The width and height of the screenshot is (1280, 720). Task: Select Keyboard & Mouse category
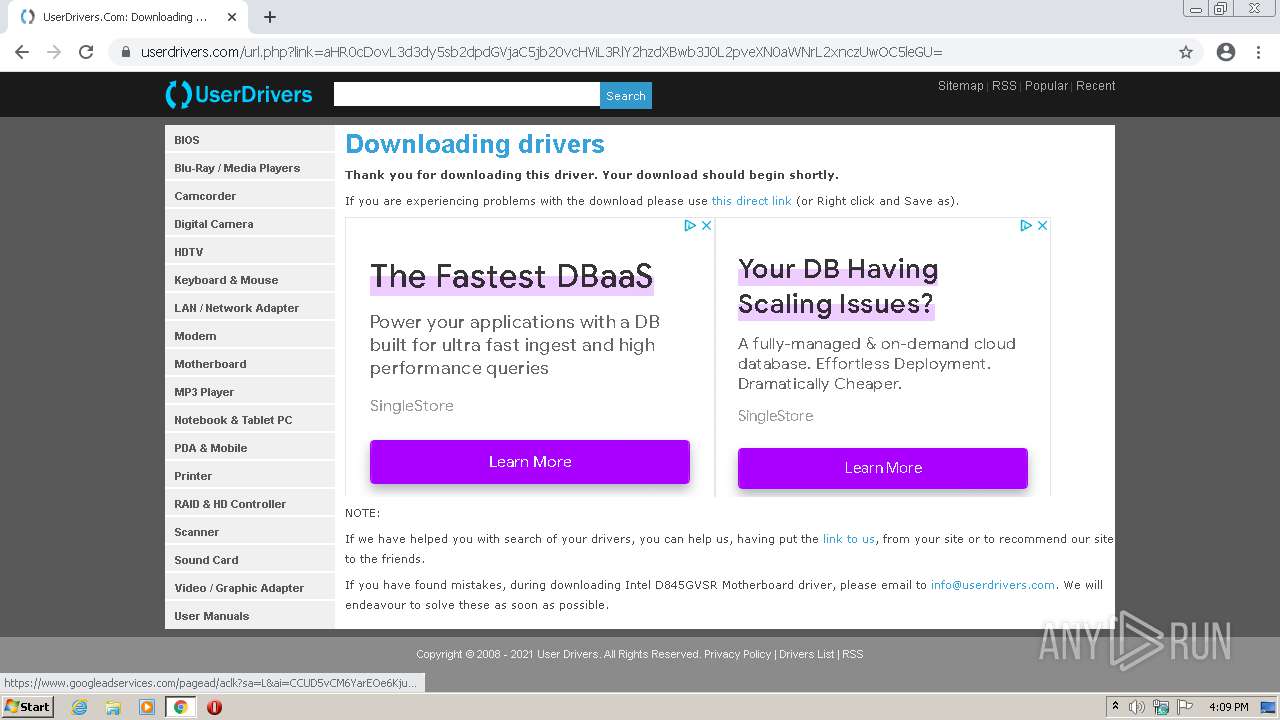(250, 280)
